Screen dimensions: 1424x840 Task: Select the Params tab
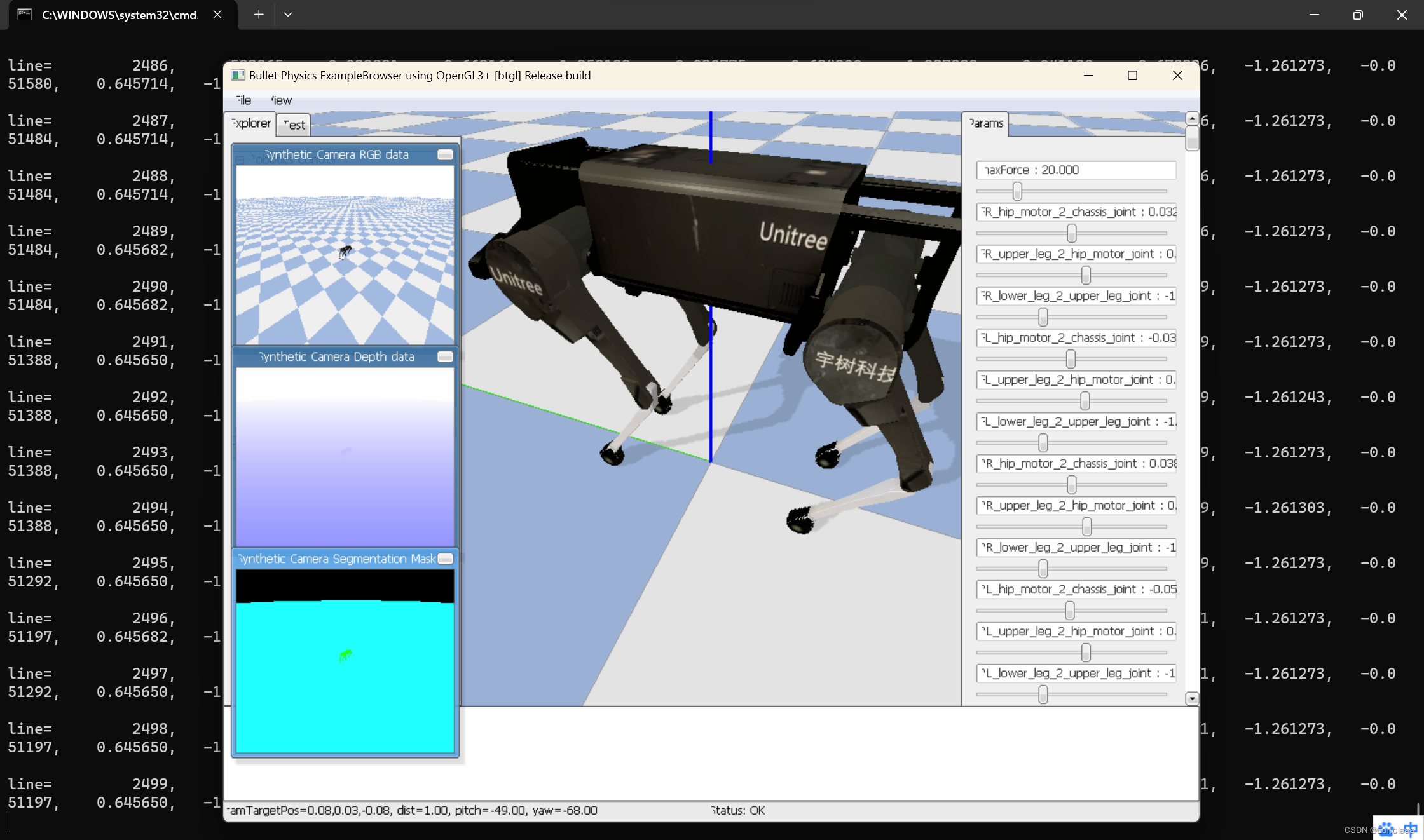pyautogui.click(x=986, y=123)
